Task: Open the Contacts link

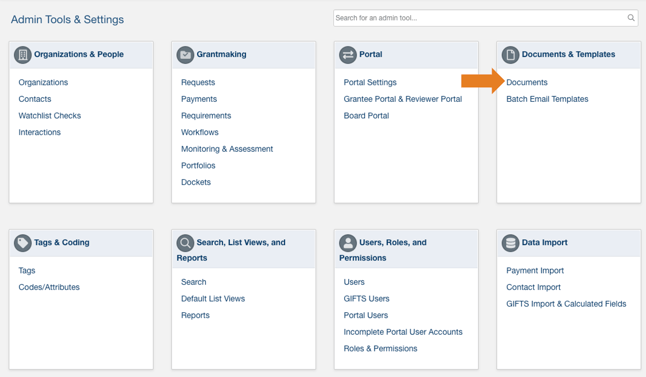Action: coord(35,99)
